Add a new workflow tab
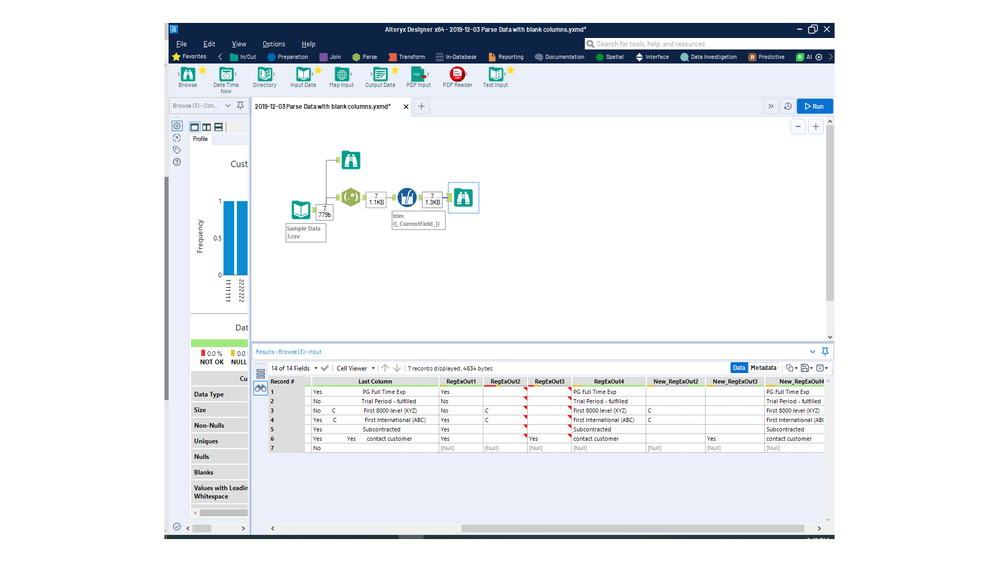The width and height of the screenshot is (999, 562). tap(421, 106)
